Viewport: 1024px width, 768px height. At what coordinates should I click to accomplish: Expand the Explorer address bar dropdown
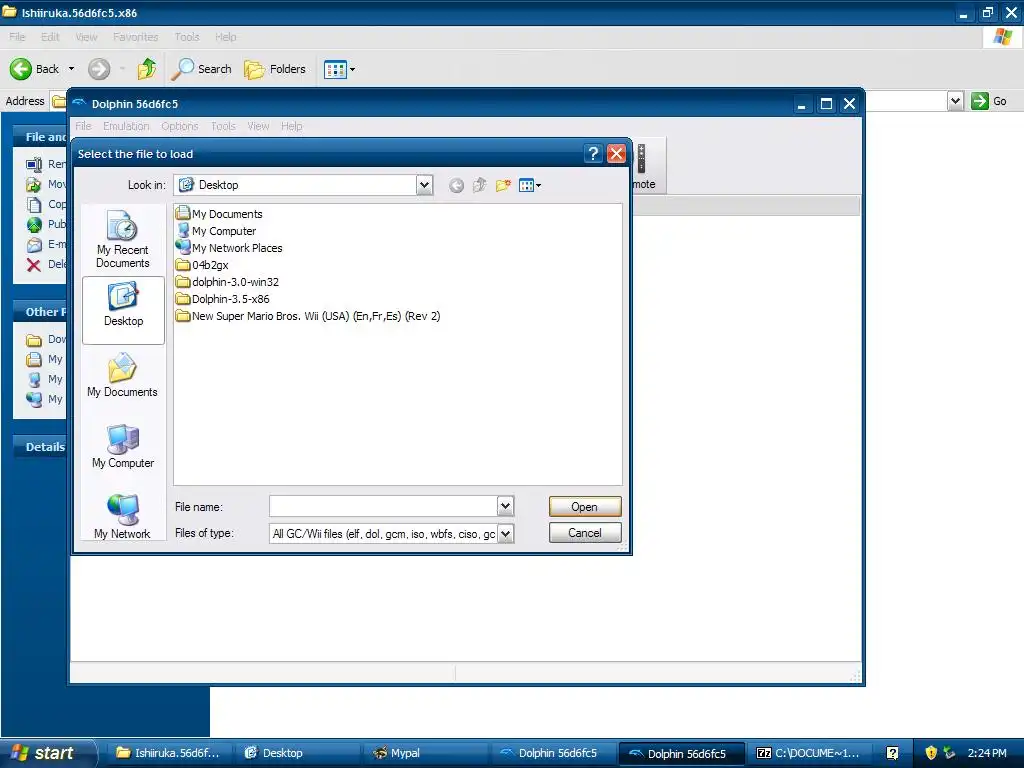[955, 101]
